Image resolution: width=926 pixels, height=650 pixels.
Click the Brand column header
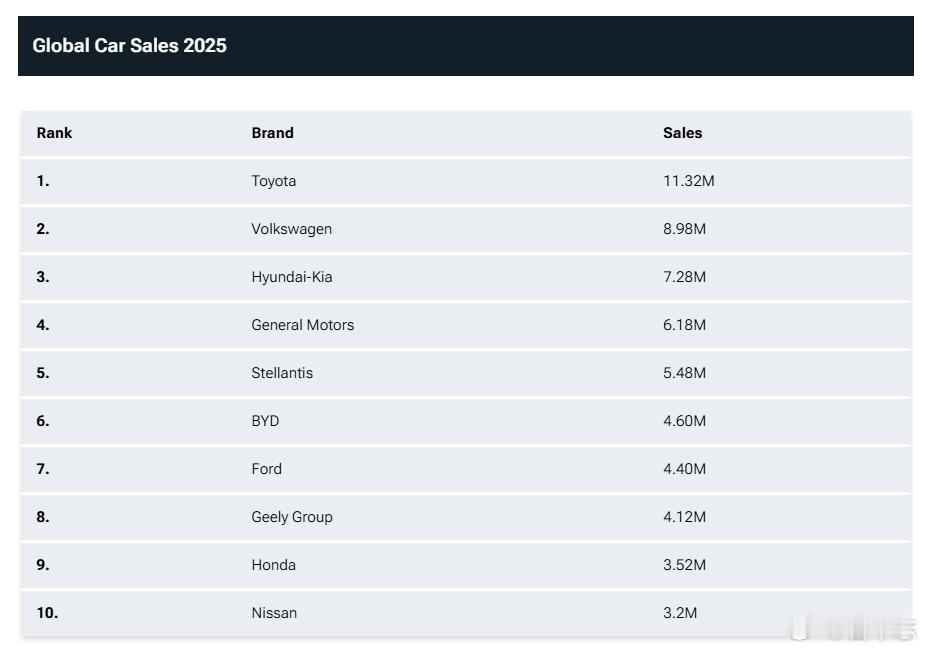272,133
